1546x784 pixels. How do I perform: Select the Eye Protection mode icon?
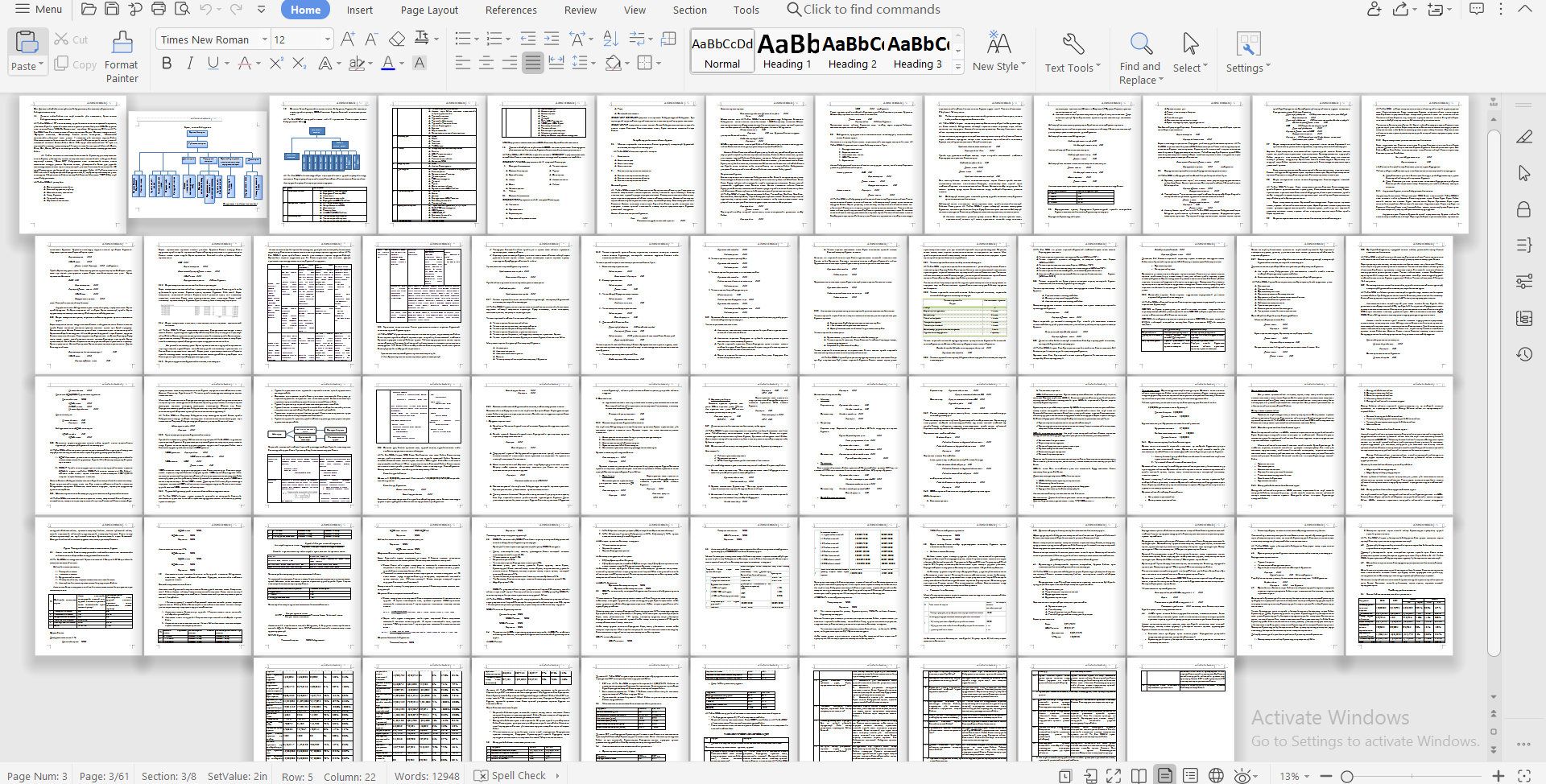coord(1242,775)
